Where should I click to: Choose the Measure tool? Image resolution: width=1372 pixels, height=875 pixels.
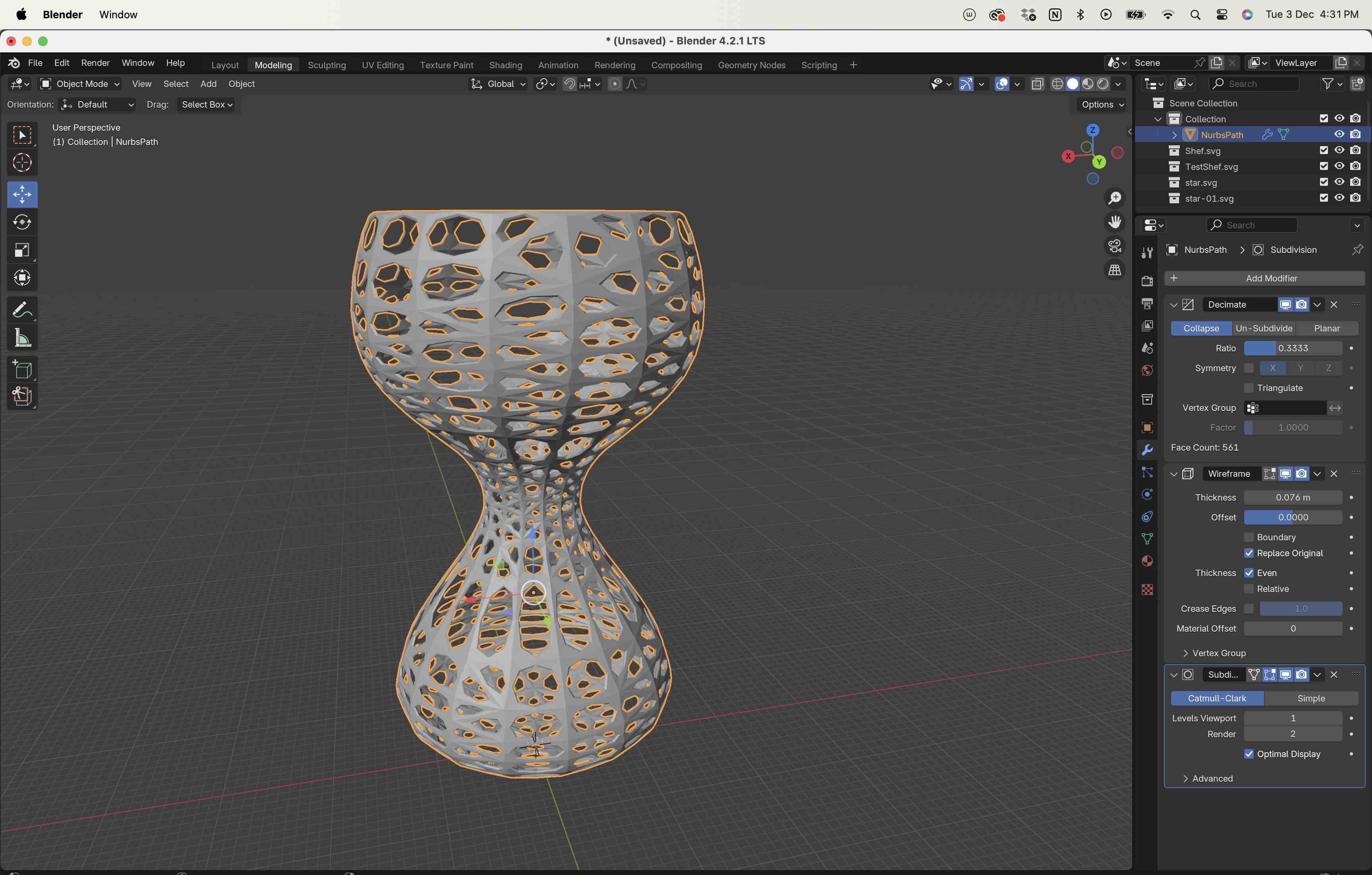pyautogui.click(x=22, y=338)
